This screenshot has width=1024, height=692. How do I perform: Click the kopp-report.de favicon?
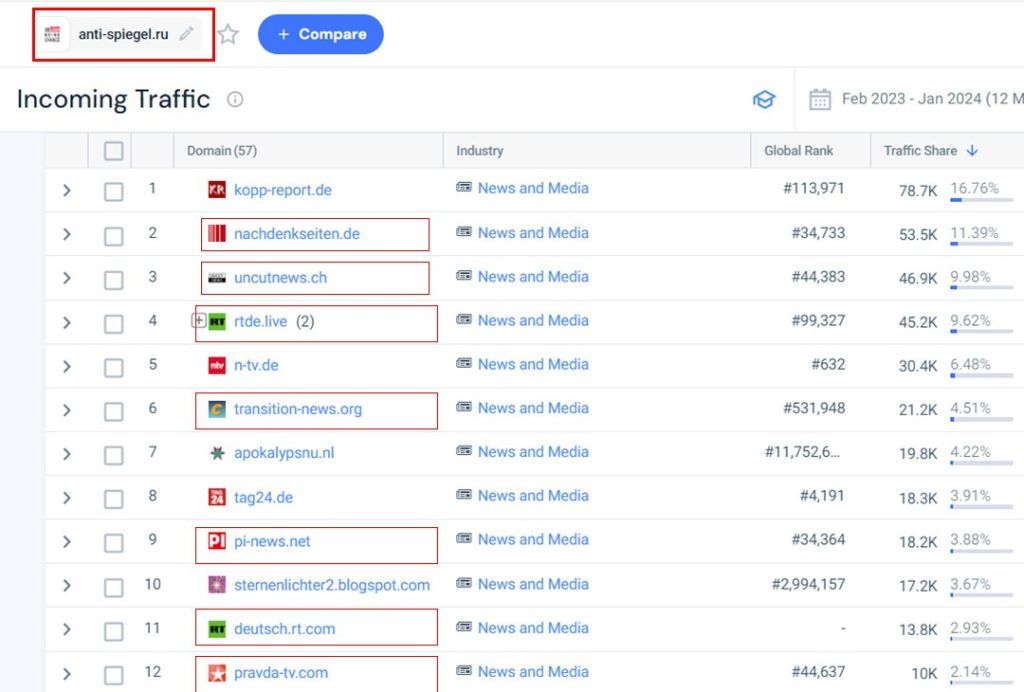pos(217,189)
